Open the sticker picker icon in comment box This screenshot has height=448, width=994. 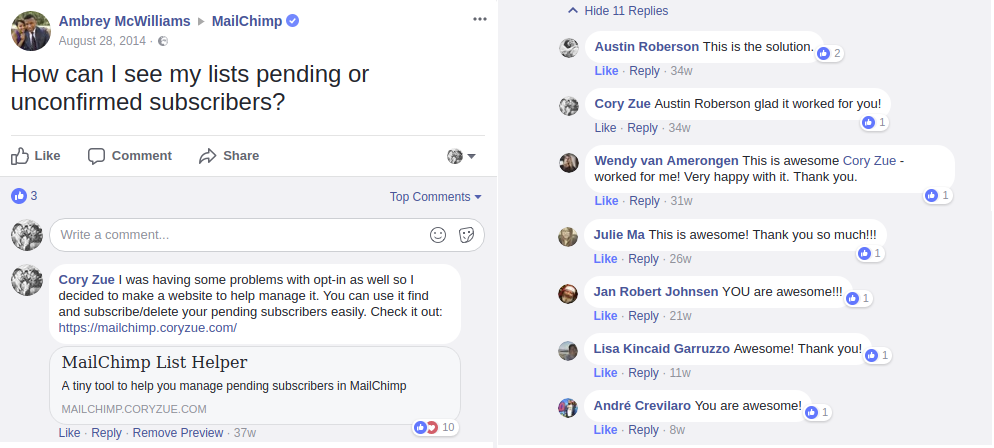click(467, 235)
